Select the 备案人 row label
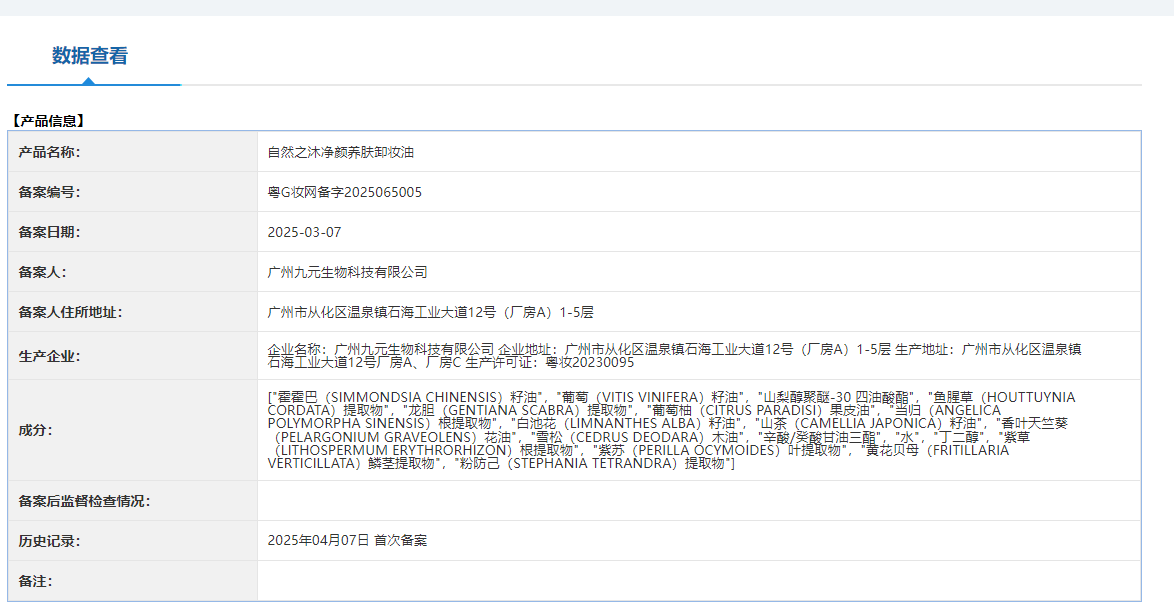 pyautogui.click(x=42, y=272)
